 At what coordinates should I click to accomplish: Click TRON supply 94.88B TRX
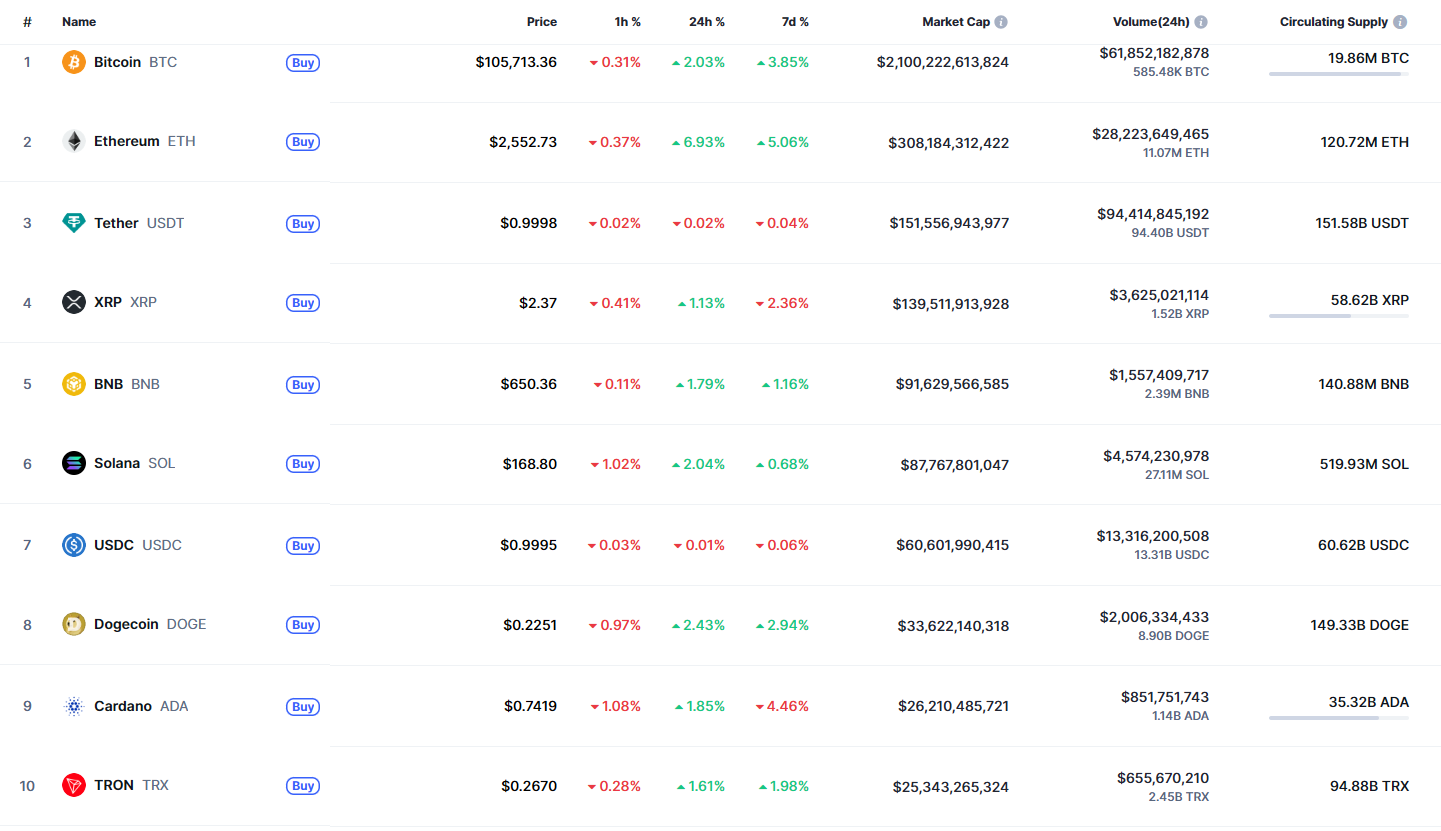pyautogui.click(x=1369, y=786)
